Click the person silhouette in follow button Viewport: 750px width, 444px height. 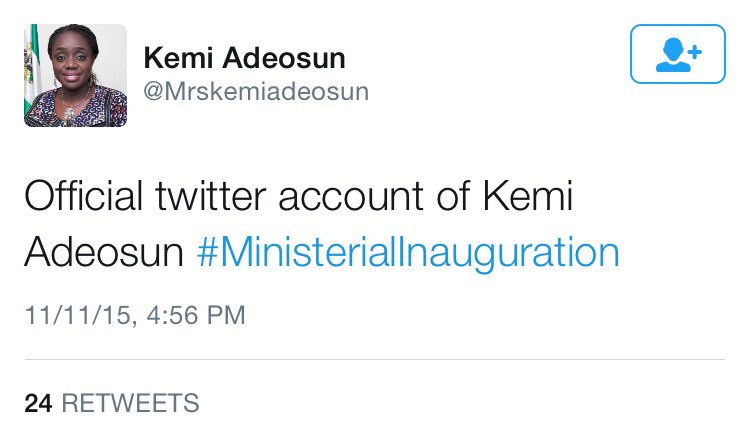(x=670, y=55)
